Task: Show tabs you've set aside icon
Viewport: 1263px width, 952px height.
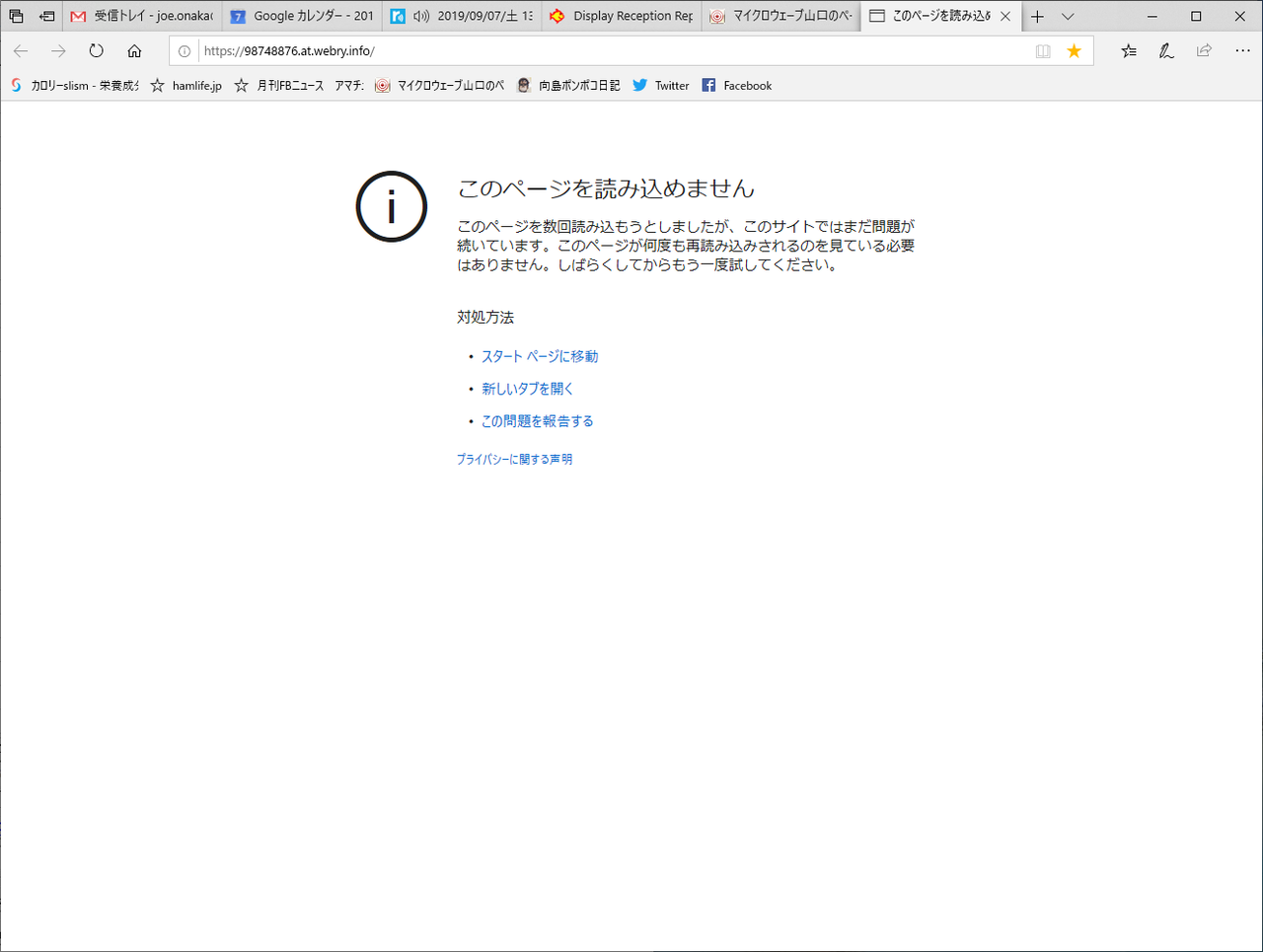Action: (16, 16)
